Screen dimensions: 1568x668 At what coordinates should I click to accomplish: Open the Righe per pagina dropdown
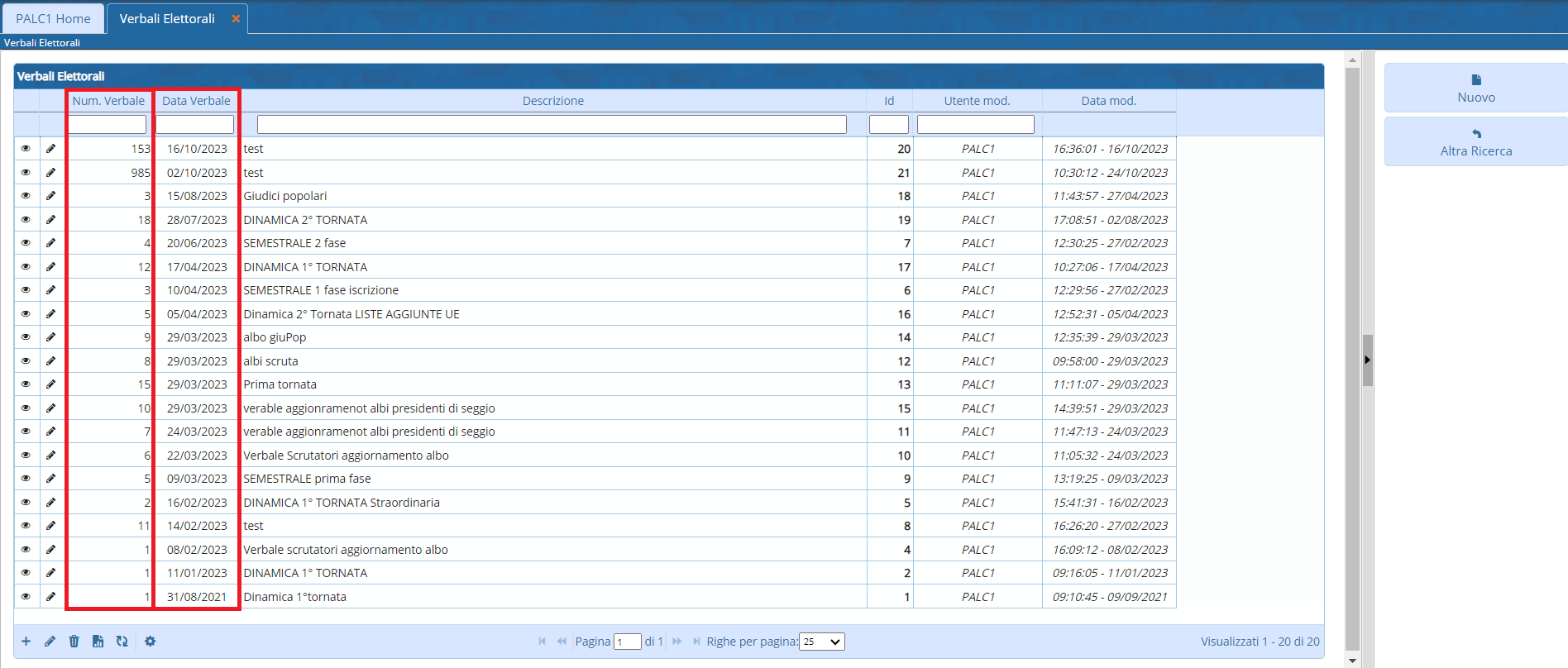click(822, 642)
